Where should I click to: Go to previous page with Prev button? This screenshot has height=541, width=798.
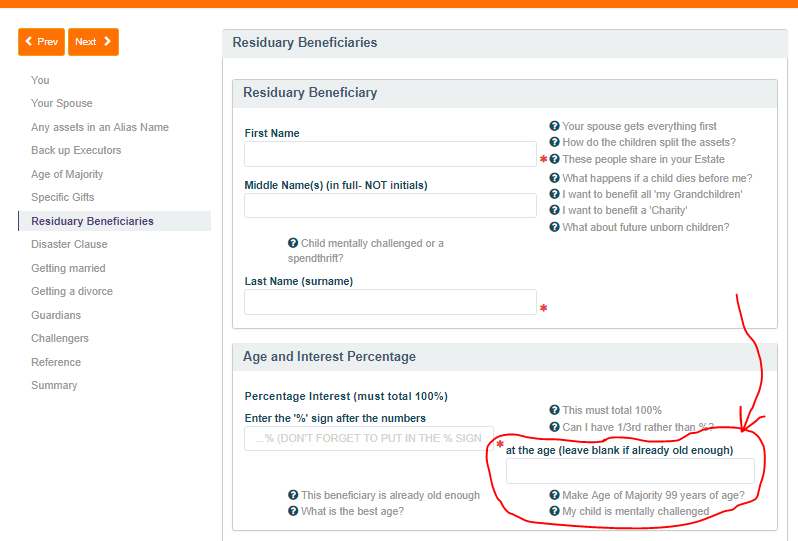[x=41, y=42]
